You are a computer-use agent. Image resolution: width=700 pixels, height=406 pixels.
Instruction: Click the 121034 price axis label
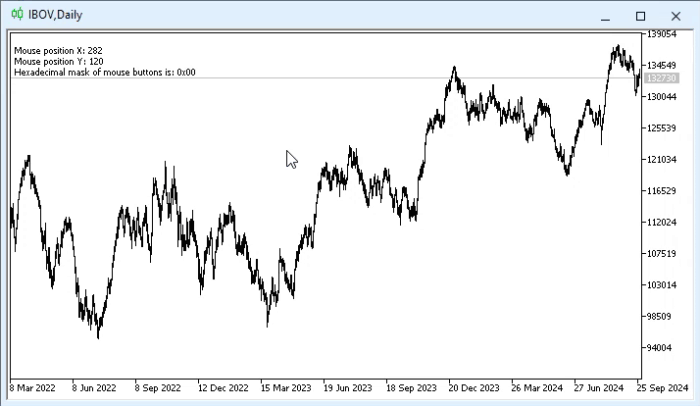point(662,159)
